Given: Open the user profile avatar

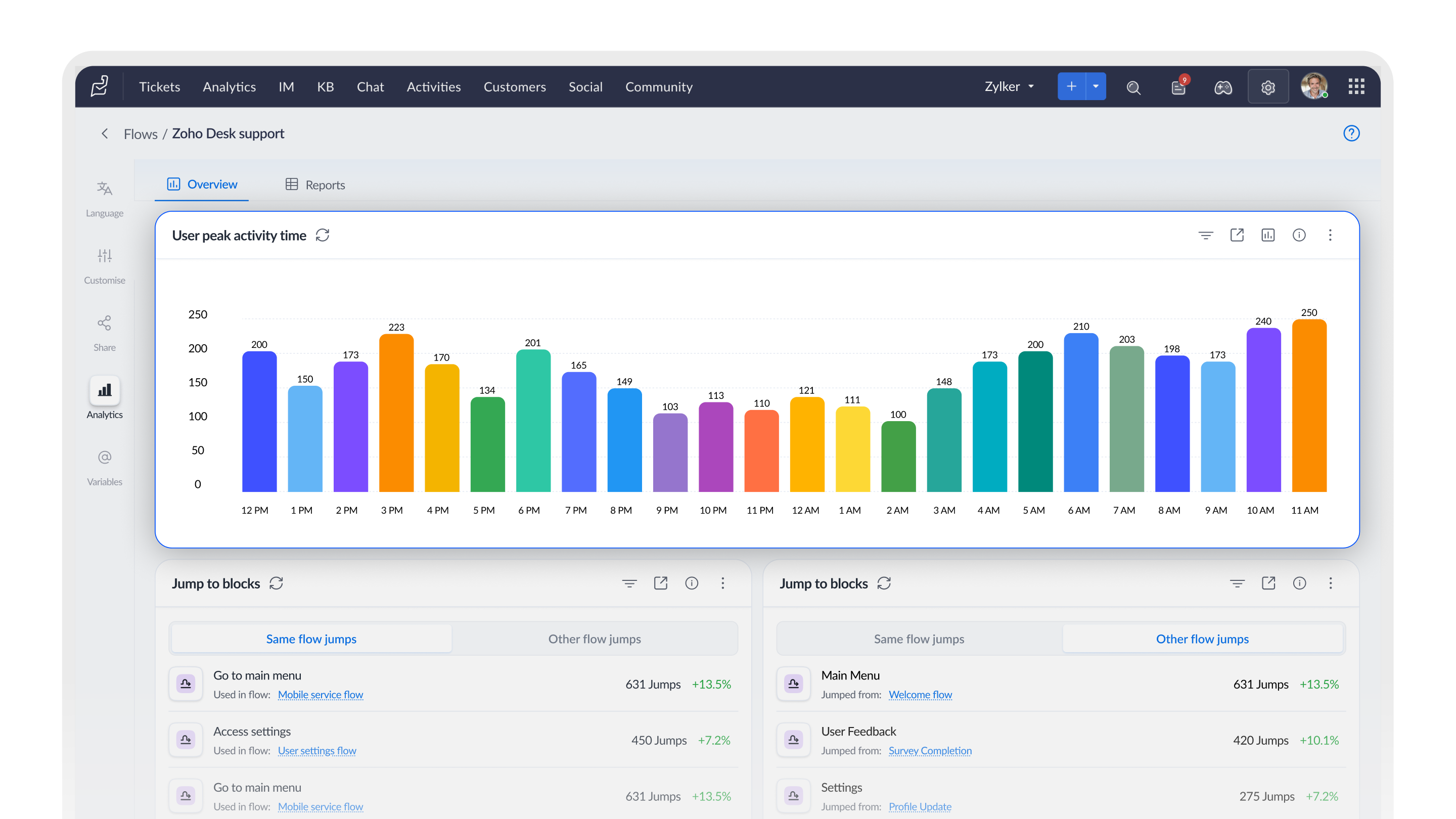Looking at the screenshot, I should (1313, 86).
